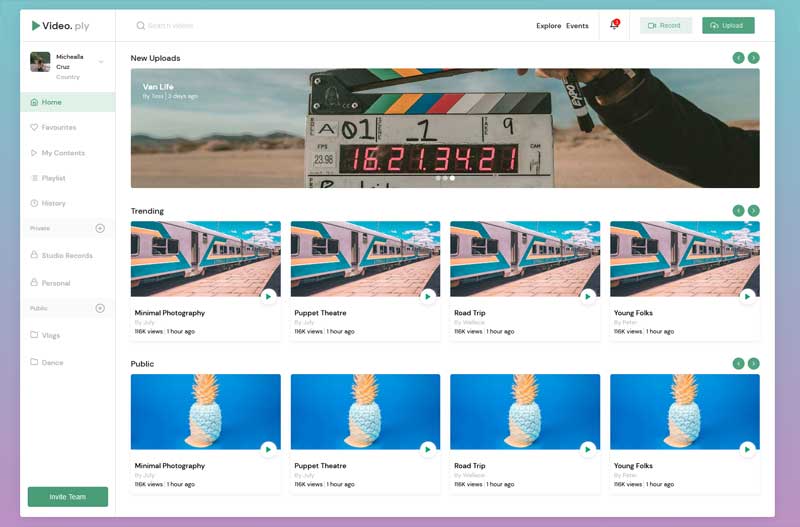Click the Video.ply logo

(x=60, y=26)
